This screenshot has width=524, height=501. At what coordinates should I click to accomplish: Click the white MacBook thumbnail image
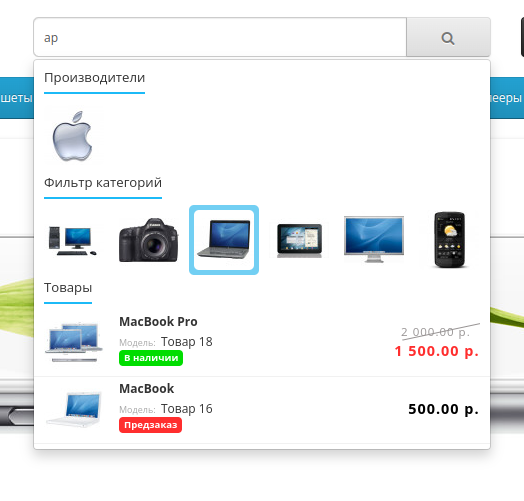click(x=74, y=410)
